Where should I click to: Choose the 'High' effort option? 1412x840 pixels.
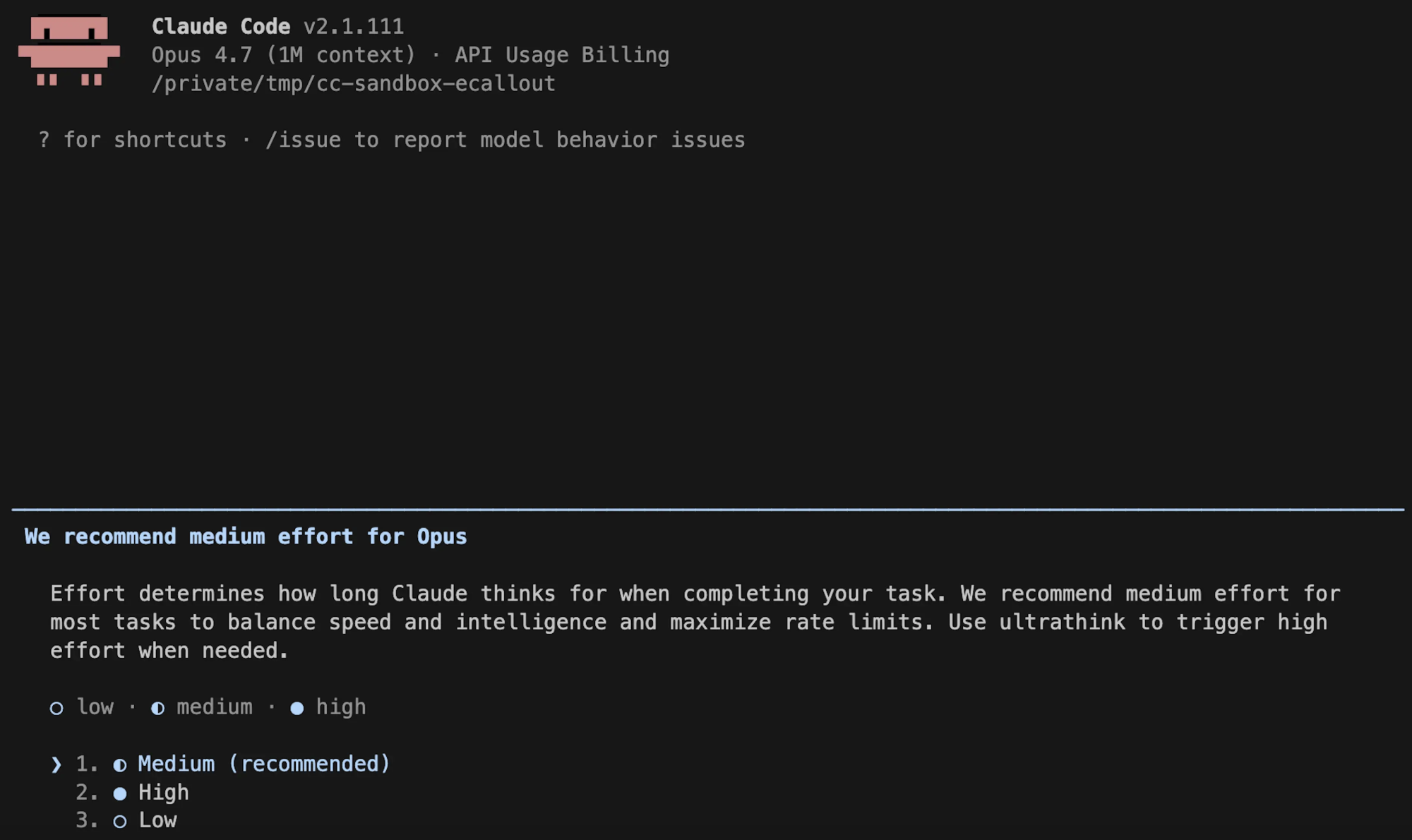click(x=163, y=793)
